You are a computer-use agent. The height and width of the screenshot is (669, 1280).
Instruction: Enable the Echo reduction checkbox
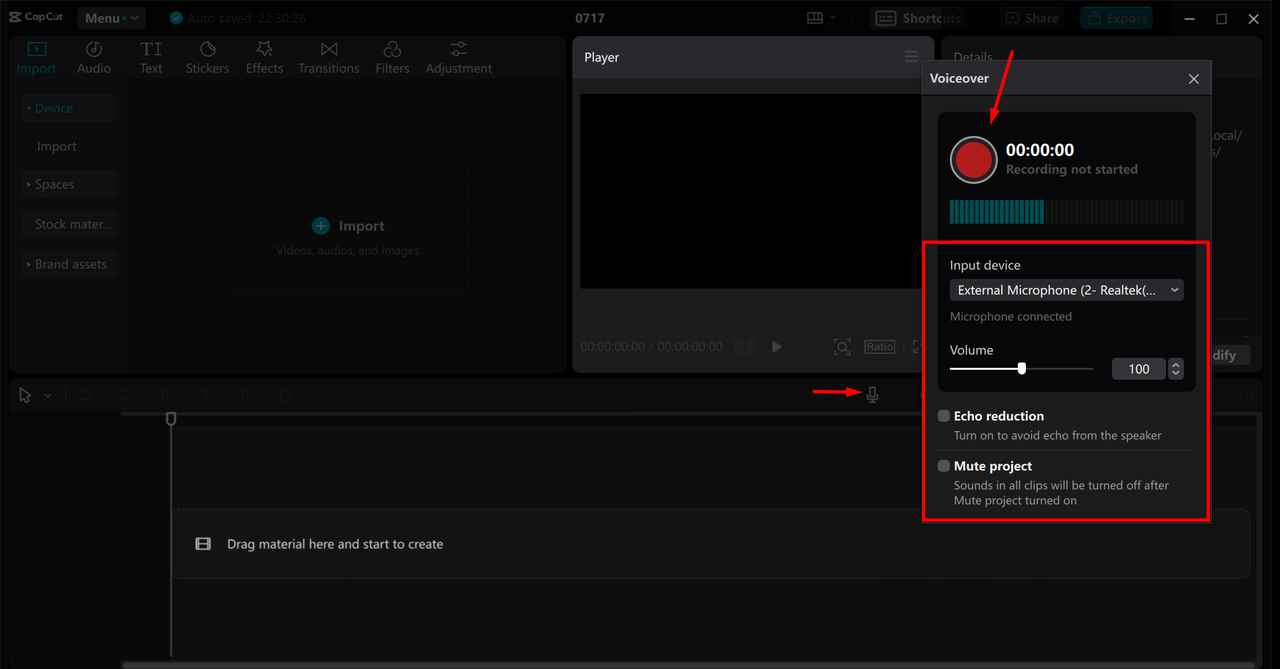pos(944,416)
